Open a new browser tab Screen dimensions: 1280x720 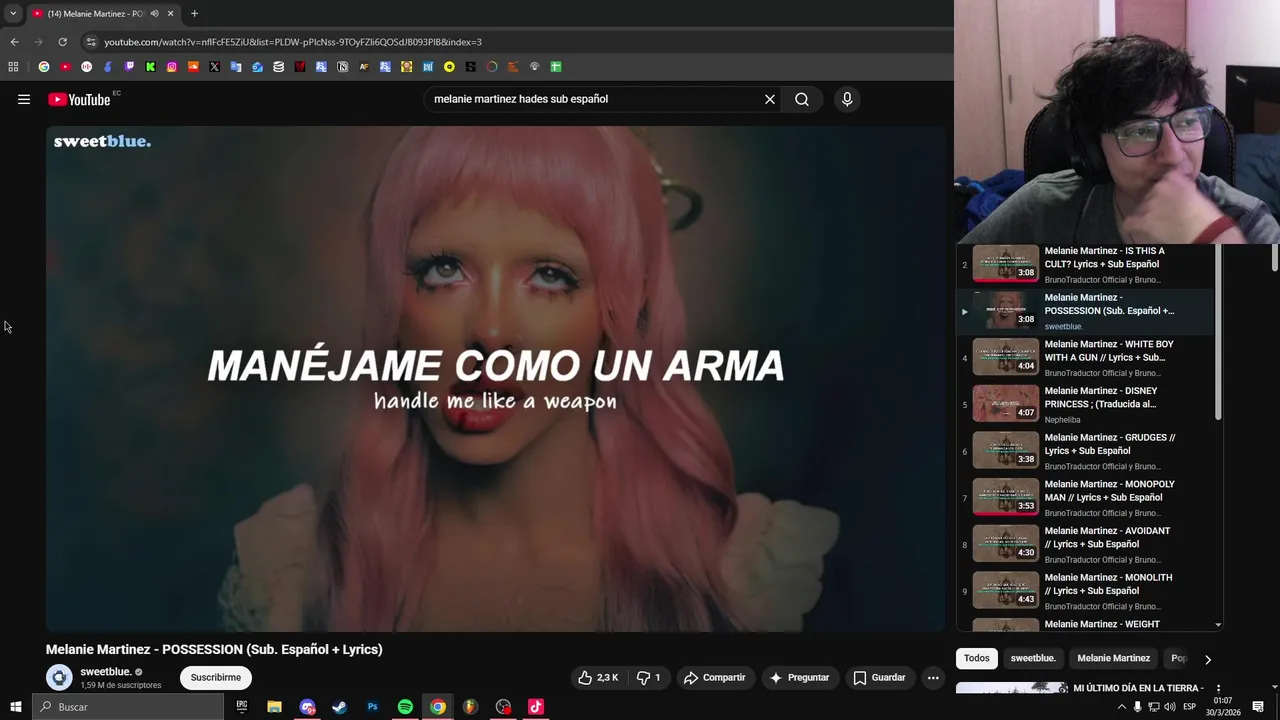coord(194,14)
